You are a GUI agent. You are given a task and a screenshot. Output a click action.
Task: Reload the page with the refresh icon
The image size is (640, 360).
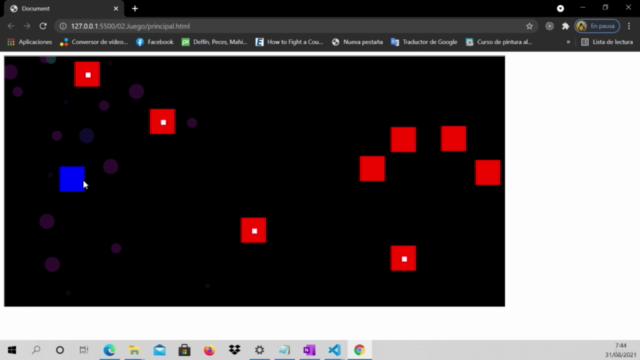(x=43, y=26)
